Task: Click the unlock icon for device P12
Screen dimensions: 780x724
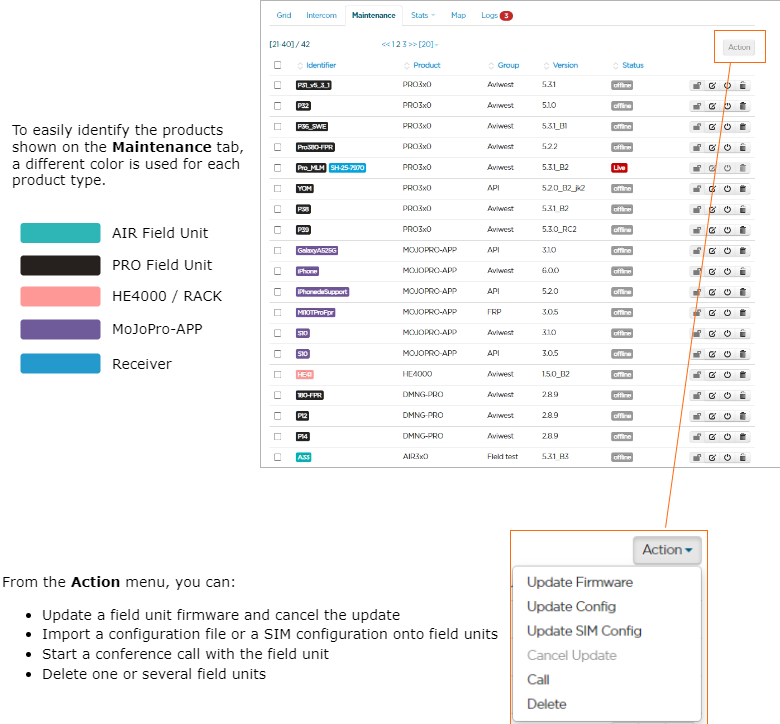Action: (x=696, y=416)
